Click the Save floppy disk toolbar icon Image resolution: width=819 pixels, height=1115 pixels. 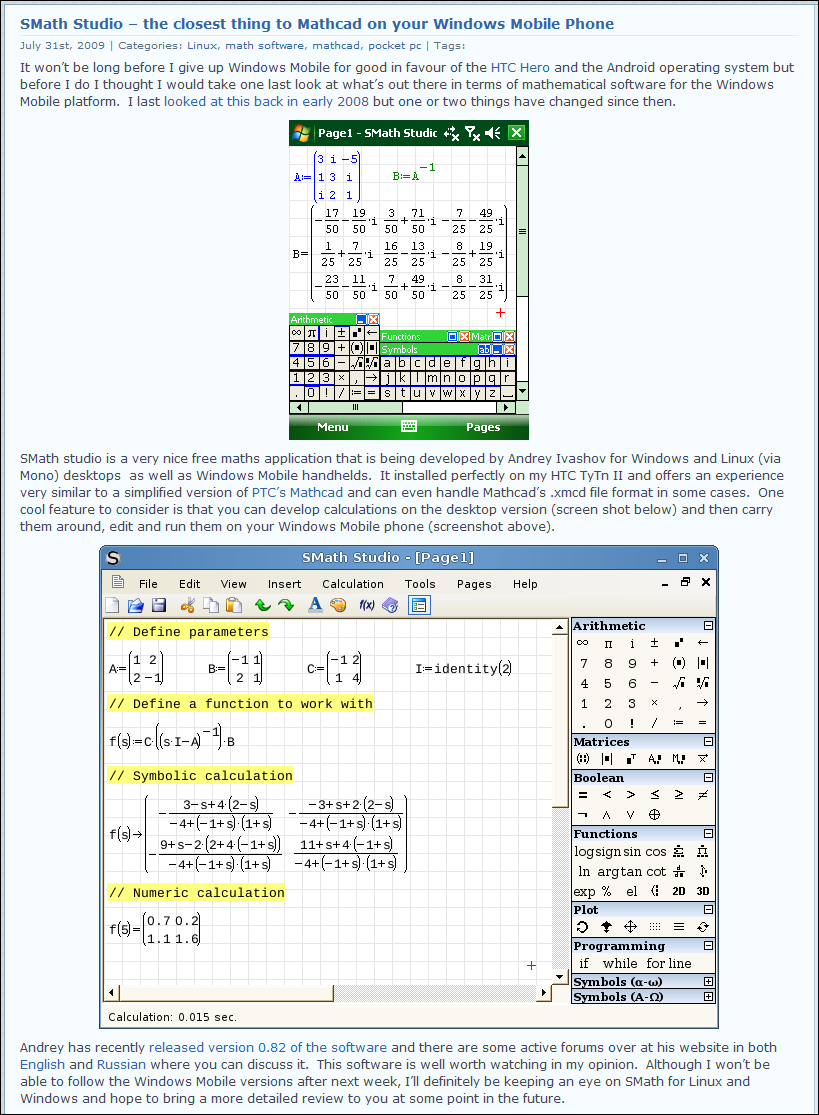click(x=158, y=605)
